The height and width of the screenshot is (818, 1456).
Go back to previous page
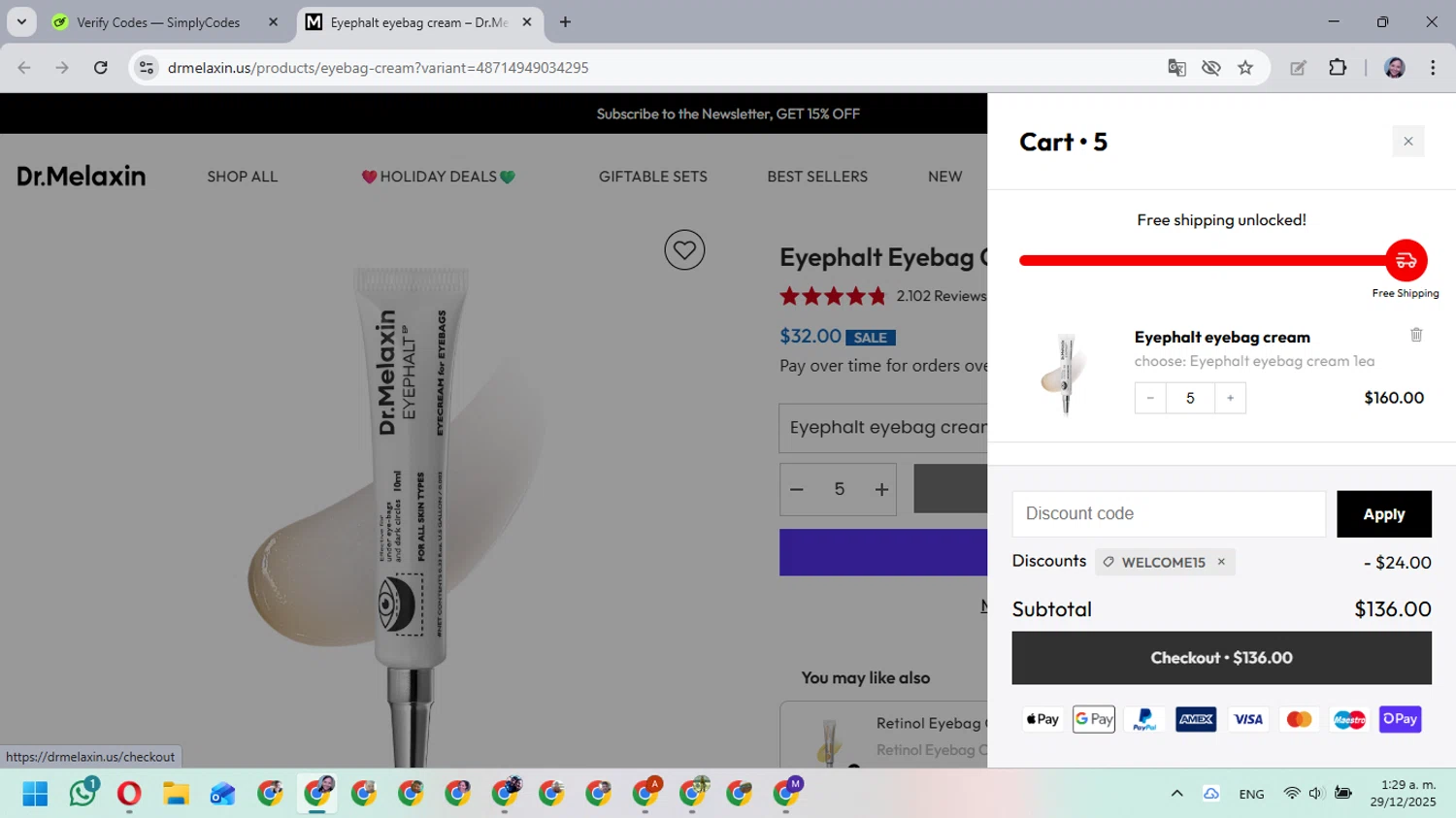point(24,68)
